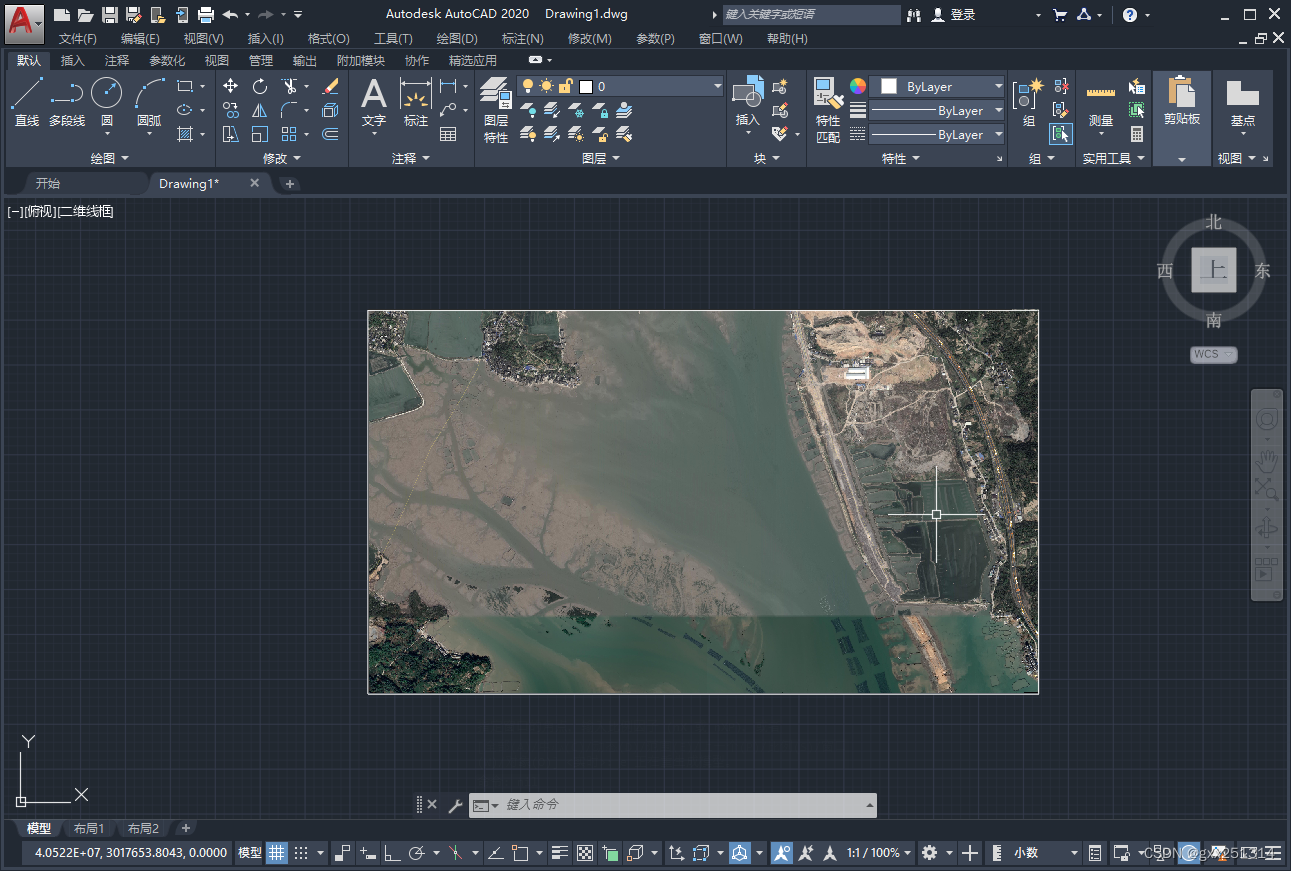Image resolution: width=1291 pixels, height=871 pixels.
Task: Select the 直线 (Line) drawing tool
Action: (27, 102)
